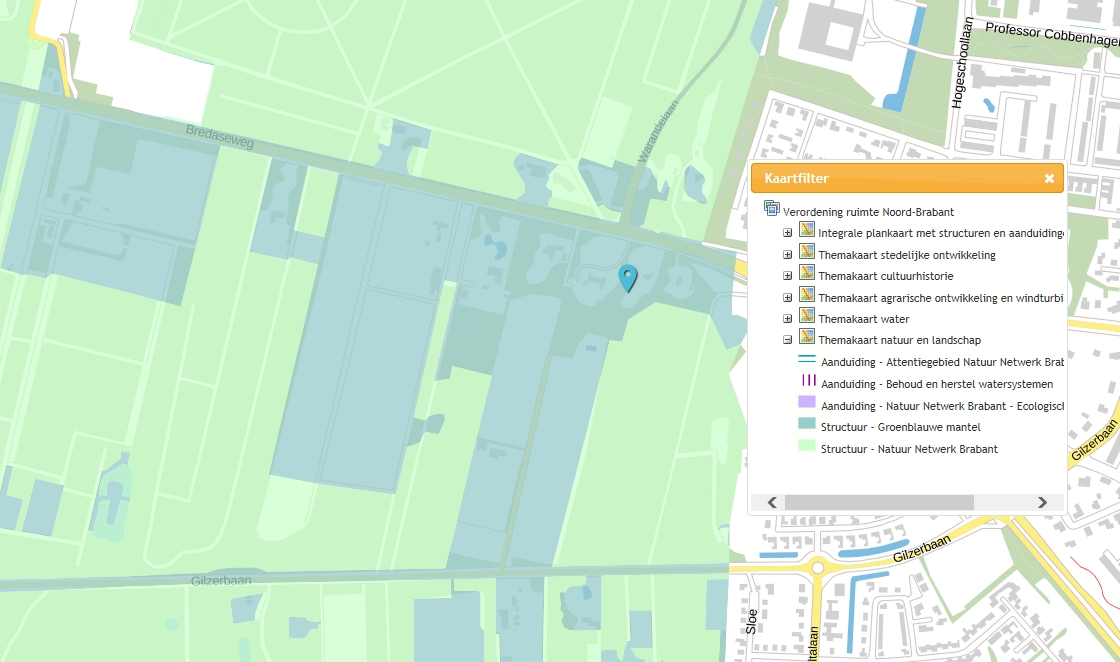Expand the Themakaart cultuurhistorie node
This screenshot has height=662, width=1120.
(787, 276)
